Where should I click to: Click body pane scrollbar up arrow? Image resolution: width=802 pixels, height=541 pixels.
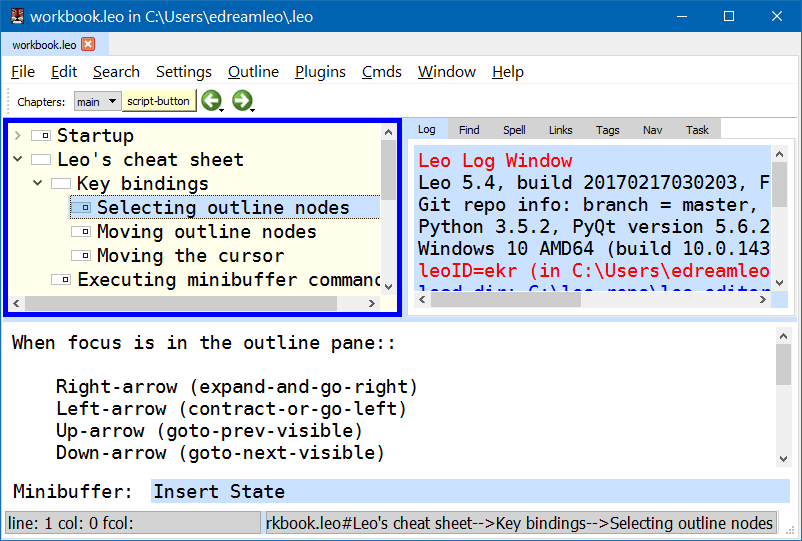click(783, 336)
